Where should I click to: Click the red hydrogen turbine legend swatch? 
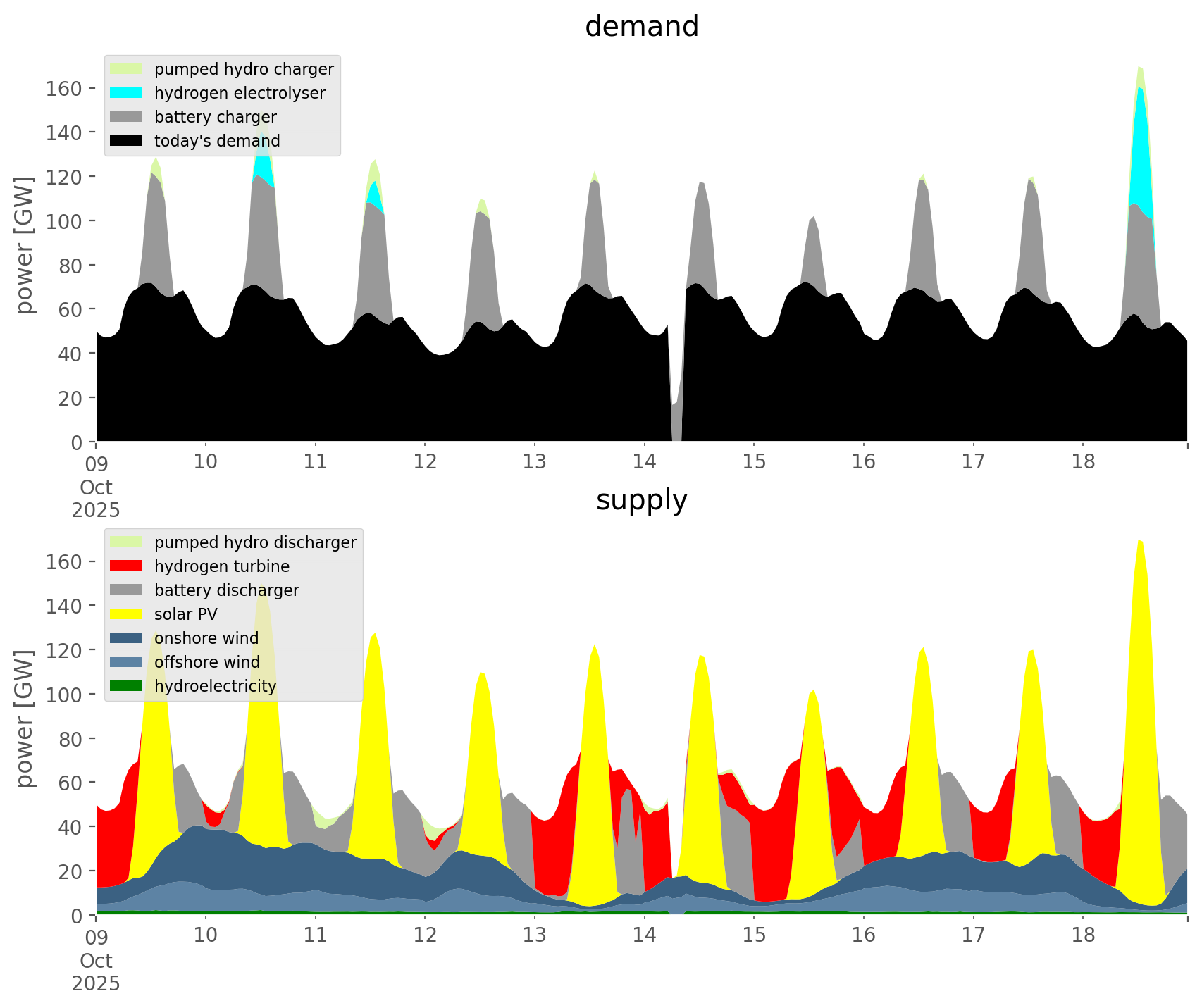pyautogui.click(x=126, y=566)
